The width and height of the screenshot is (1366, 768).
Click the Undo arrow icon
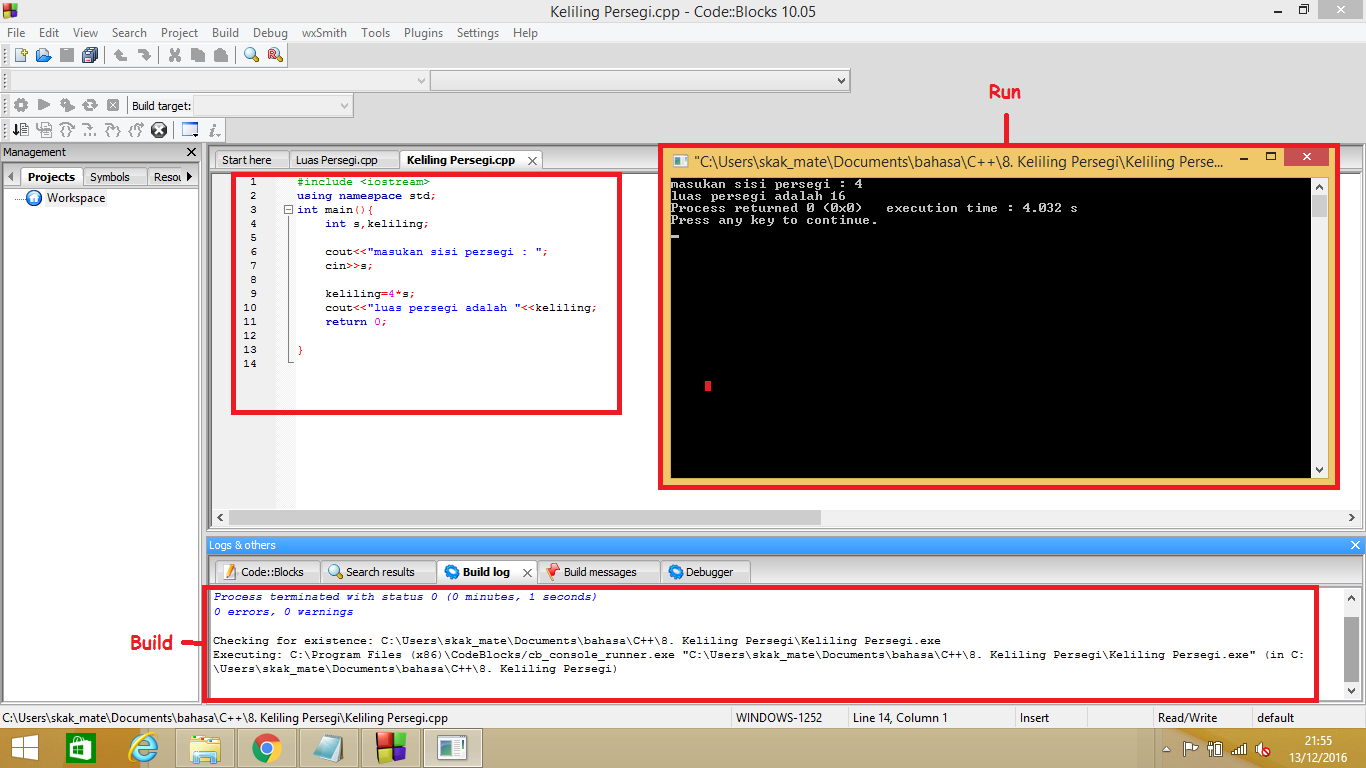point(120,55)
